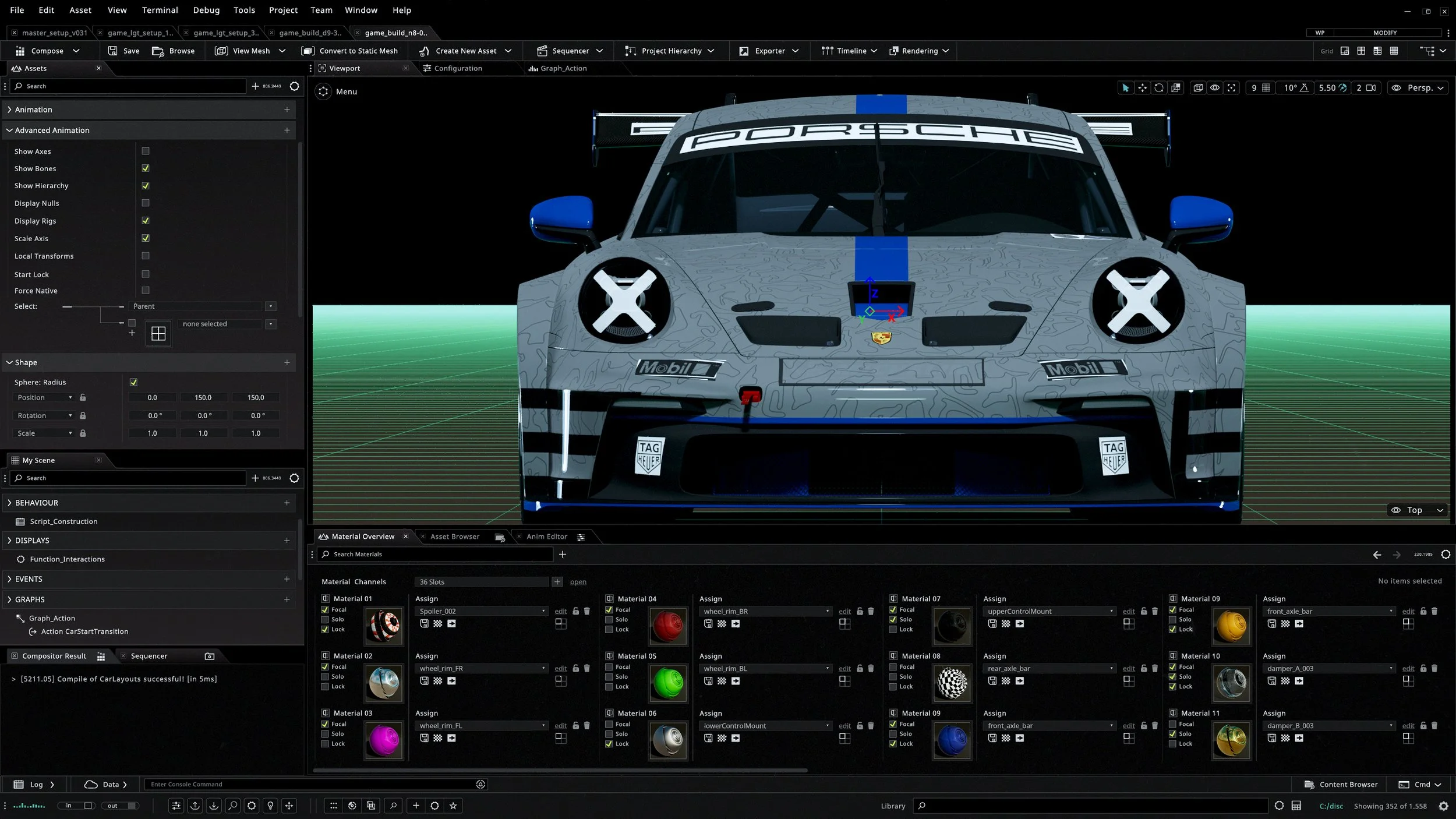Open the Asset Browser tab
The image size is (1456, 819).
455,536
